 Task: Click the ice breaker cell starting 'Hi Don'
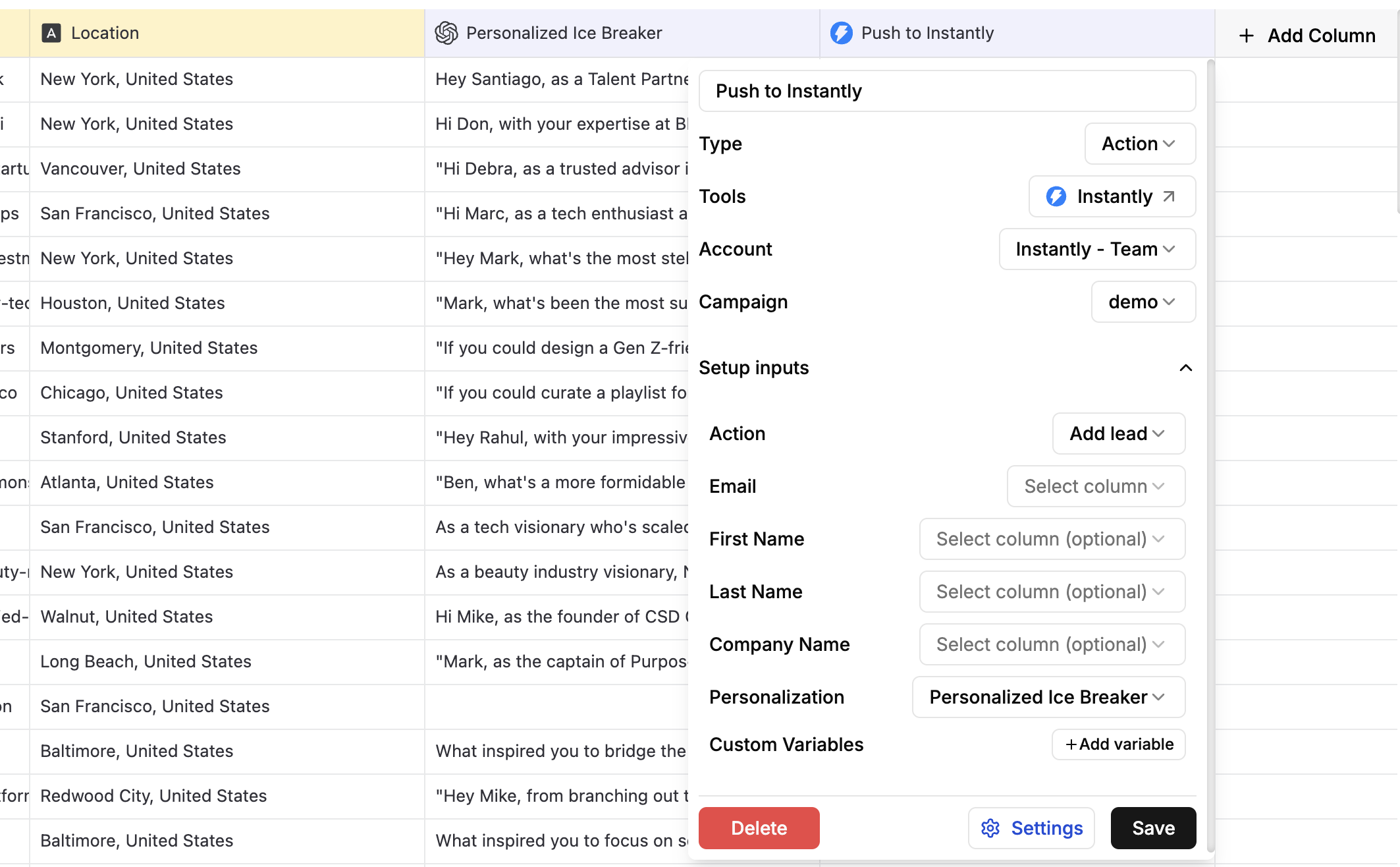point(557,124)
